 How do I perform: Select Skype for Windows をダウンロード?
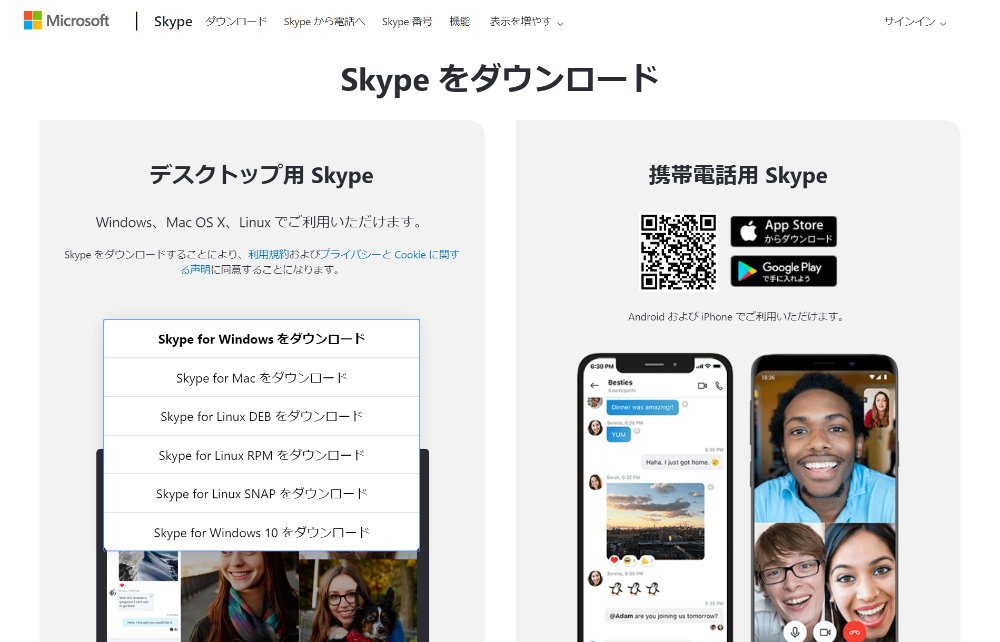click(261, 339)
